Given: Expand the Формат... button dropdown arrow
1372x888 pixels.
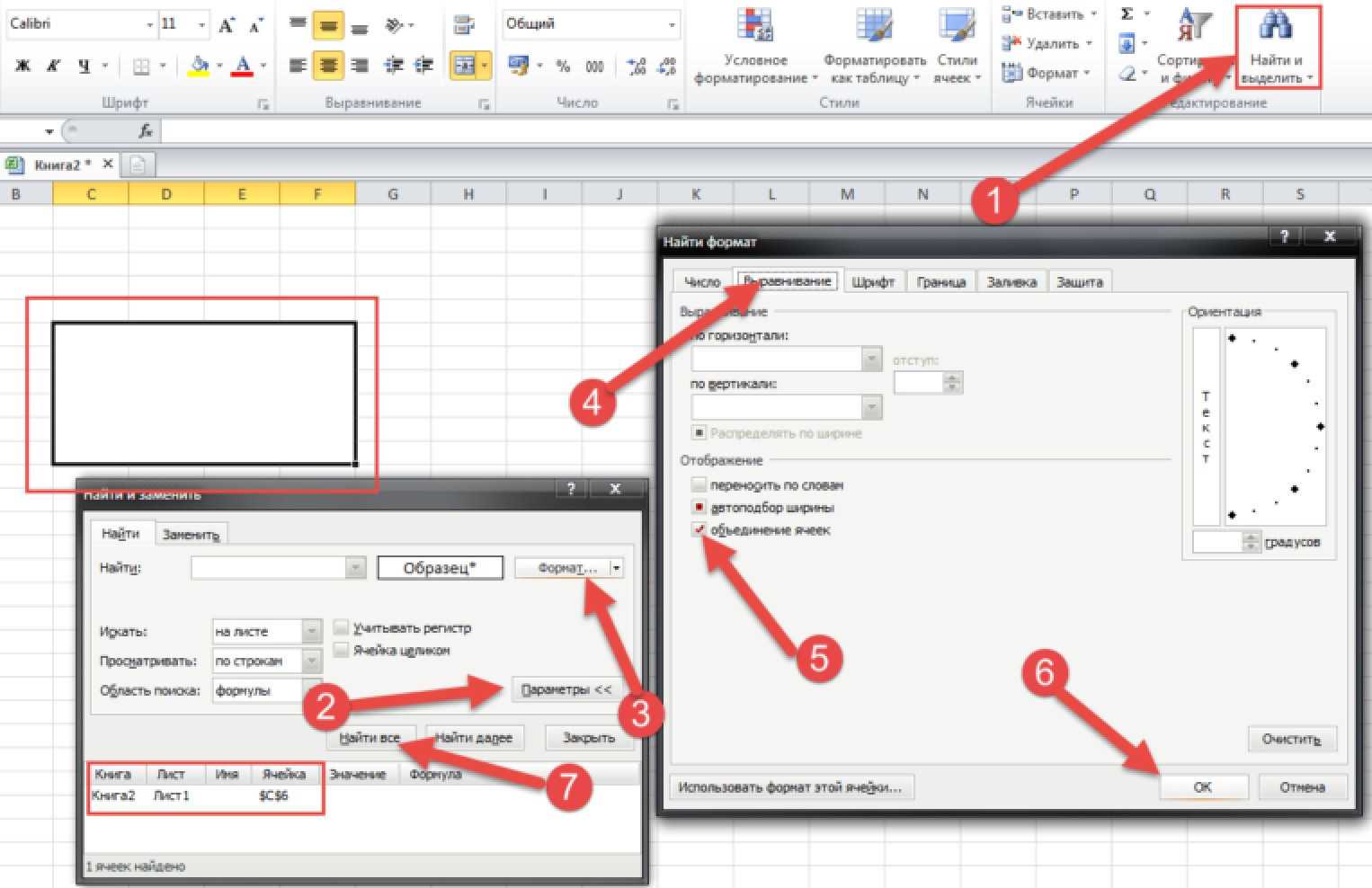Looking at the screenshot, I should 617,568.
